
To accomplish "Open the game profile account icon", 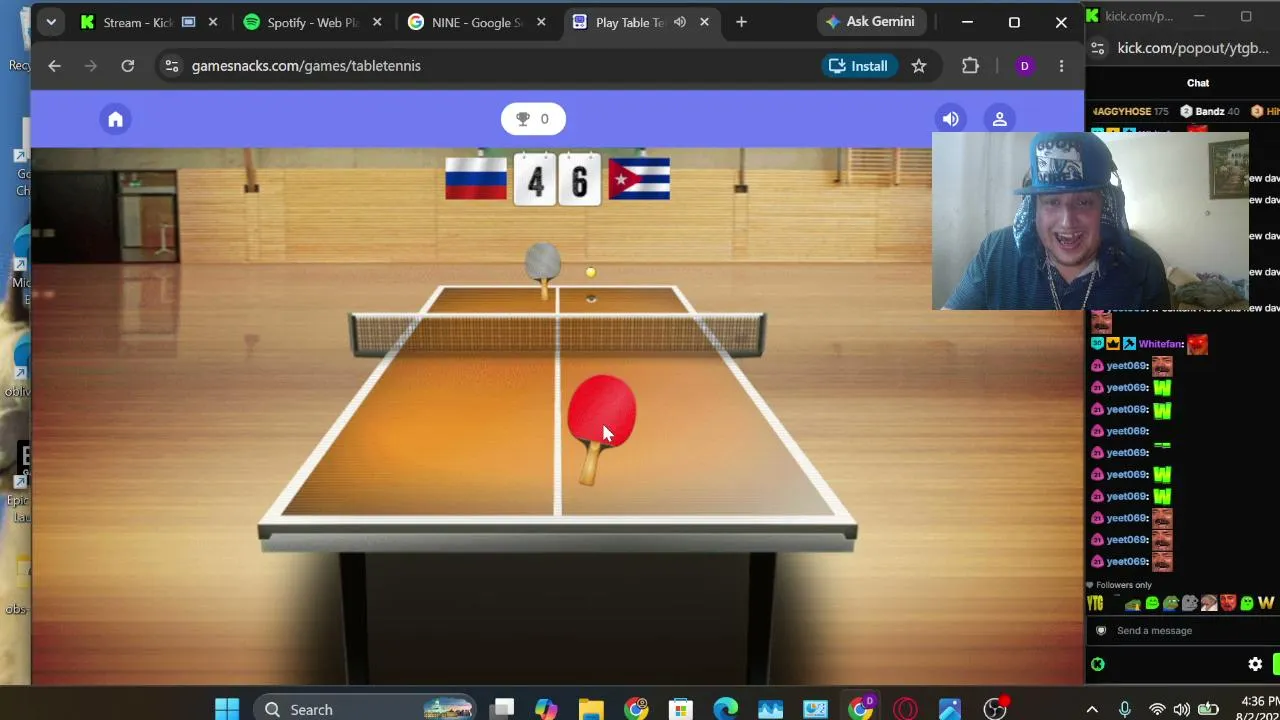I will click(x=999, y=119).
